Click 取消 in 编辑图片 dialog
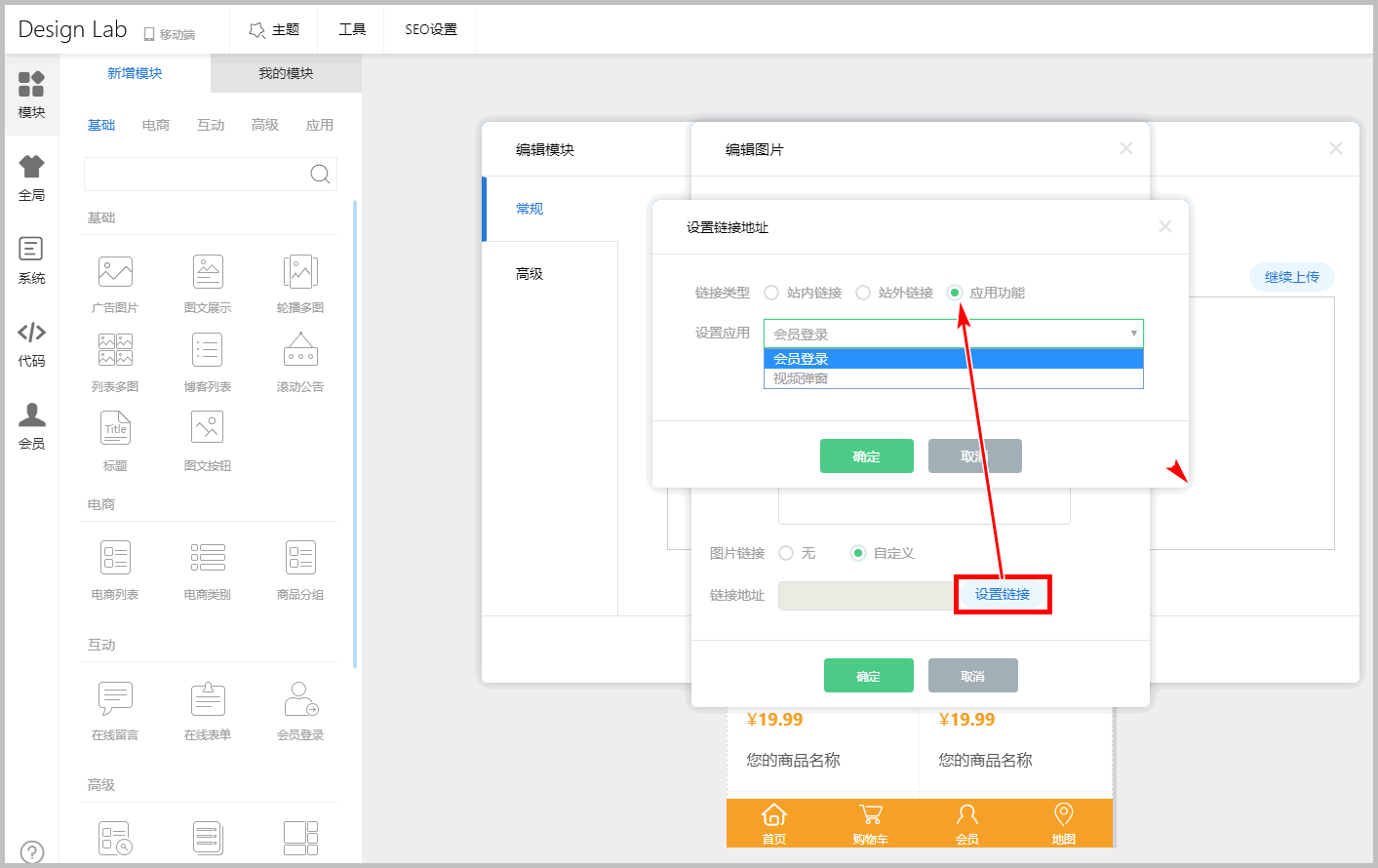The height and width of the screenshot is (868, 1378). (973, 676)
